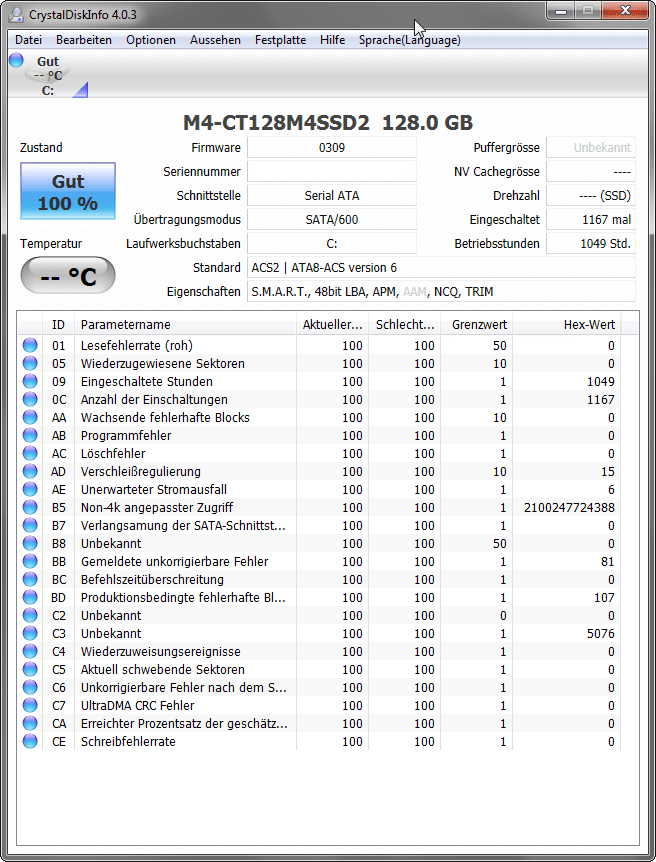The height and width of the screenshot is (862, 656).
Task: Select the Verschleißregulierung parameter name
Action: [x=141, y=472]
